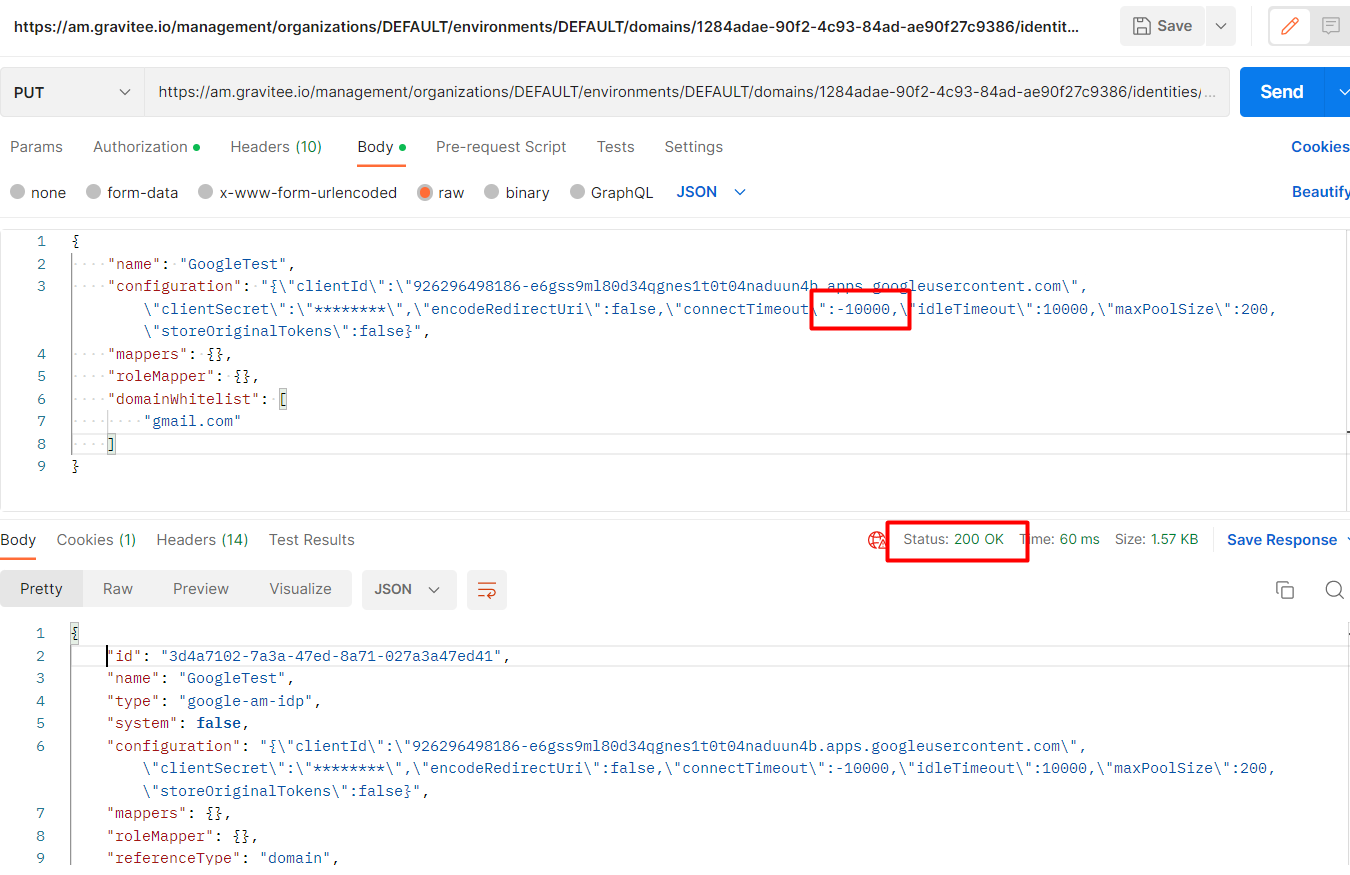
Task: Send the PUT request
Action: (1281, 91)
